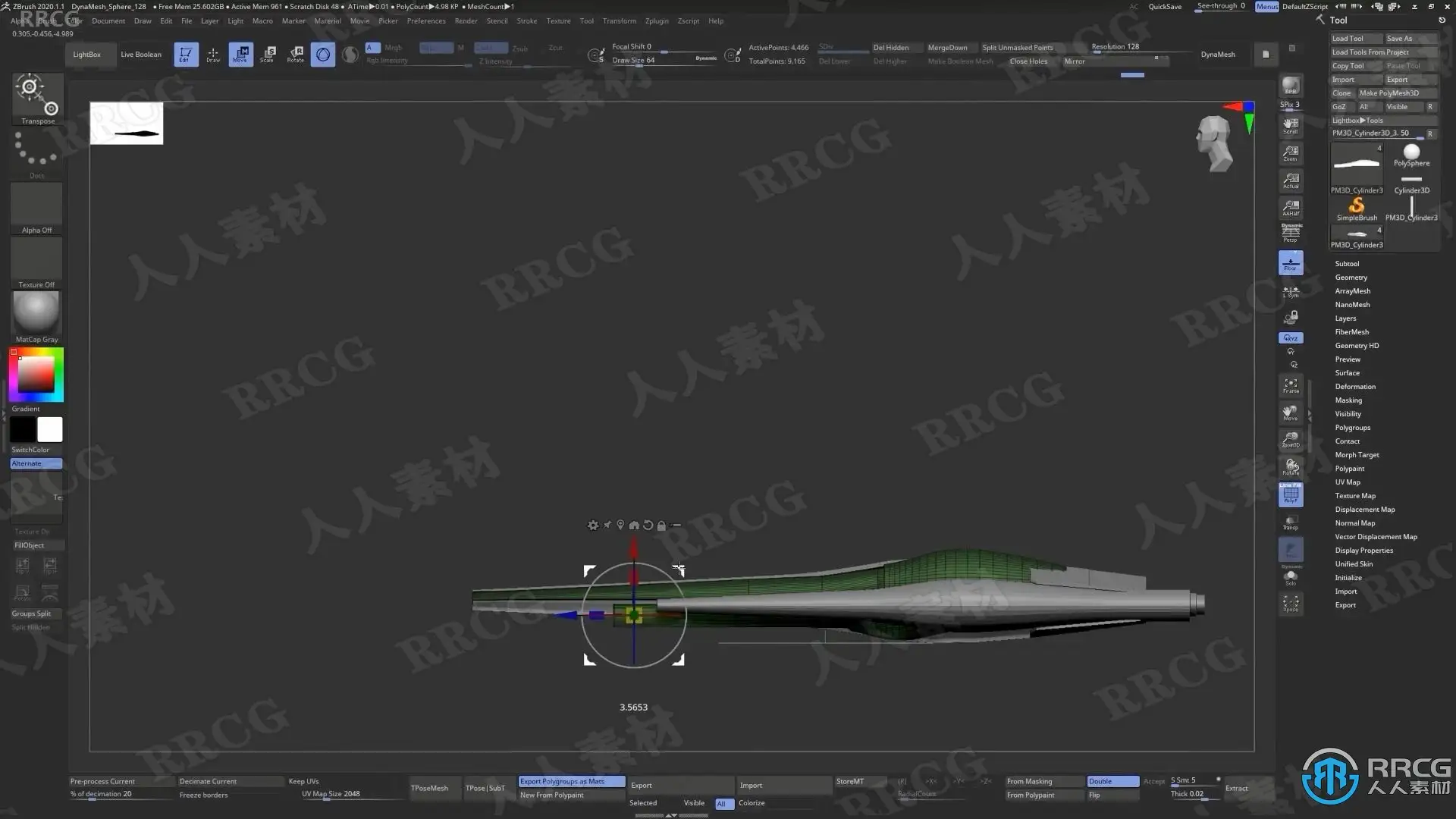1456x819 pixels.
Task: Open the Transpose brush thumbnail
Action: [x=37, y=99]
